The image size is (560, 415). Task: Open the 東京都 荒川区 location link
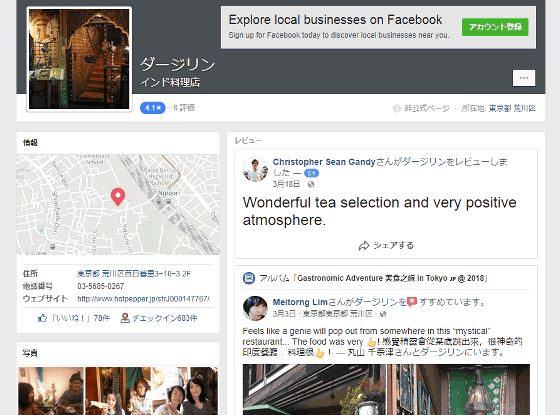[x=512, y=108]
